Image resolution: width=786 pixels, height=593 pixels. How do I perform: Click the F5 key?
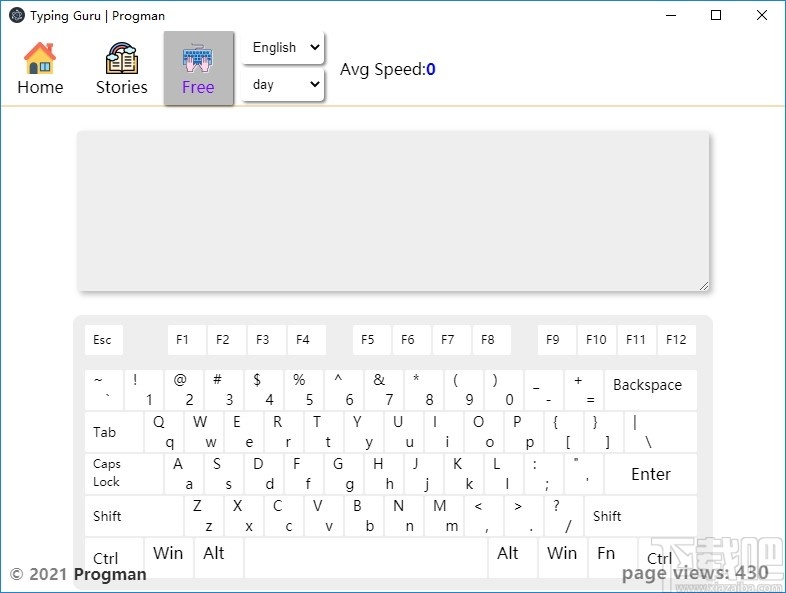point(371,340)
